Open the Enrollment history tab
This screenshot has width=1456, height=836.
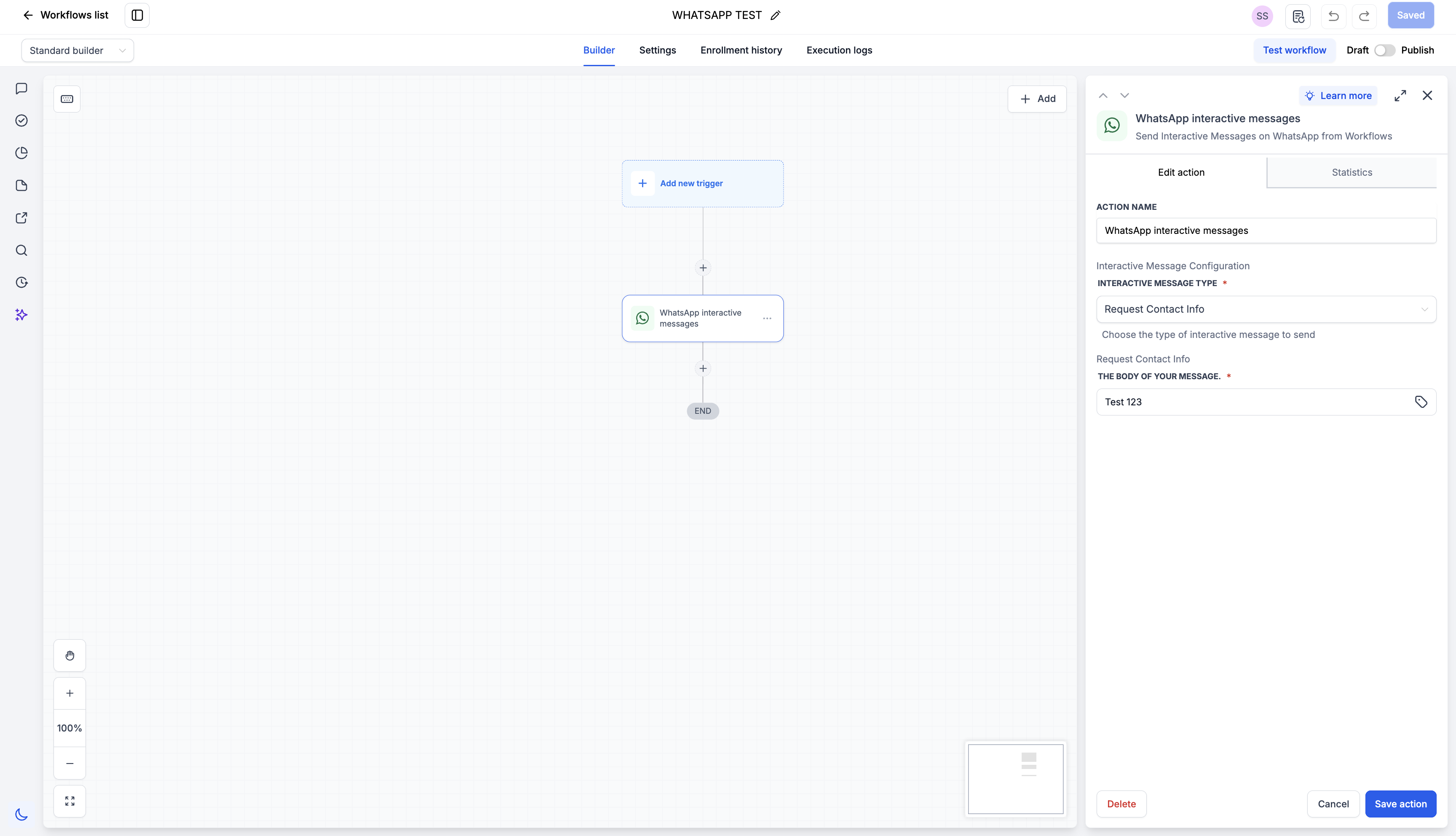click(x=741, y=50)
